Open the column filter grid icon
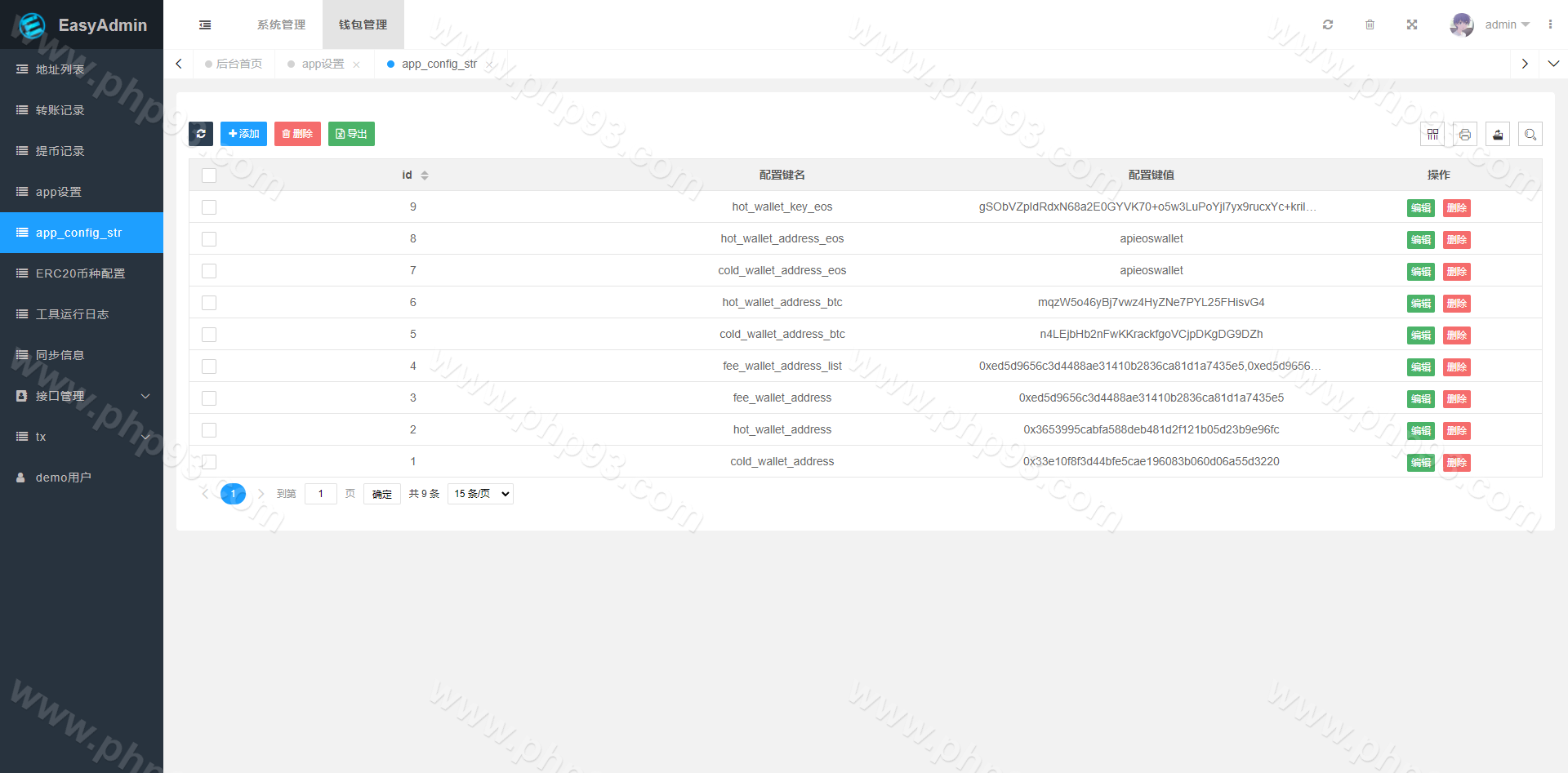Screen dimensions: 1568x773 pyautogui.click(x=1432, y=135)
